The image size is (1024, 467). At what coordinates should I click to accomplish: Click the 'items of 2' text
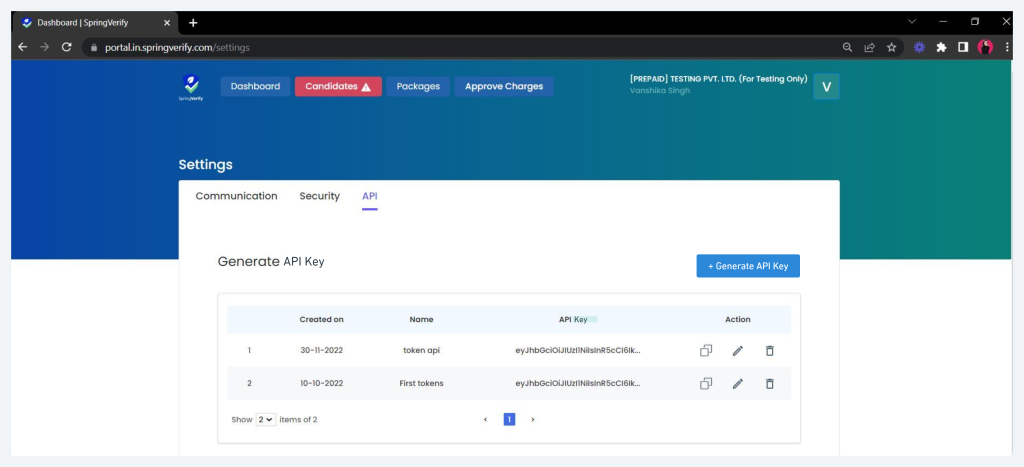[x=298, y=419]
